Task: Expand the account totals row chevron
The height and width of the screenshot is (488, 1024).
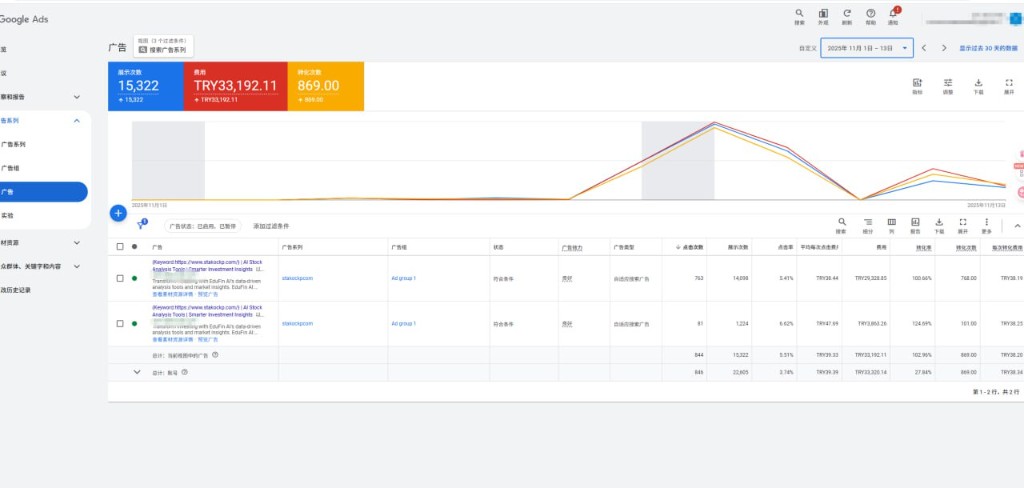Action: pyautogui.click(x=138, y=372)
